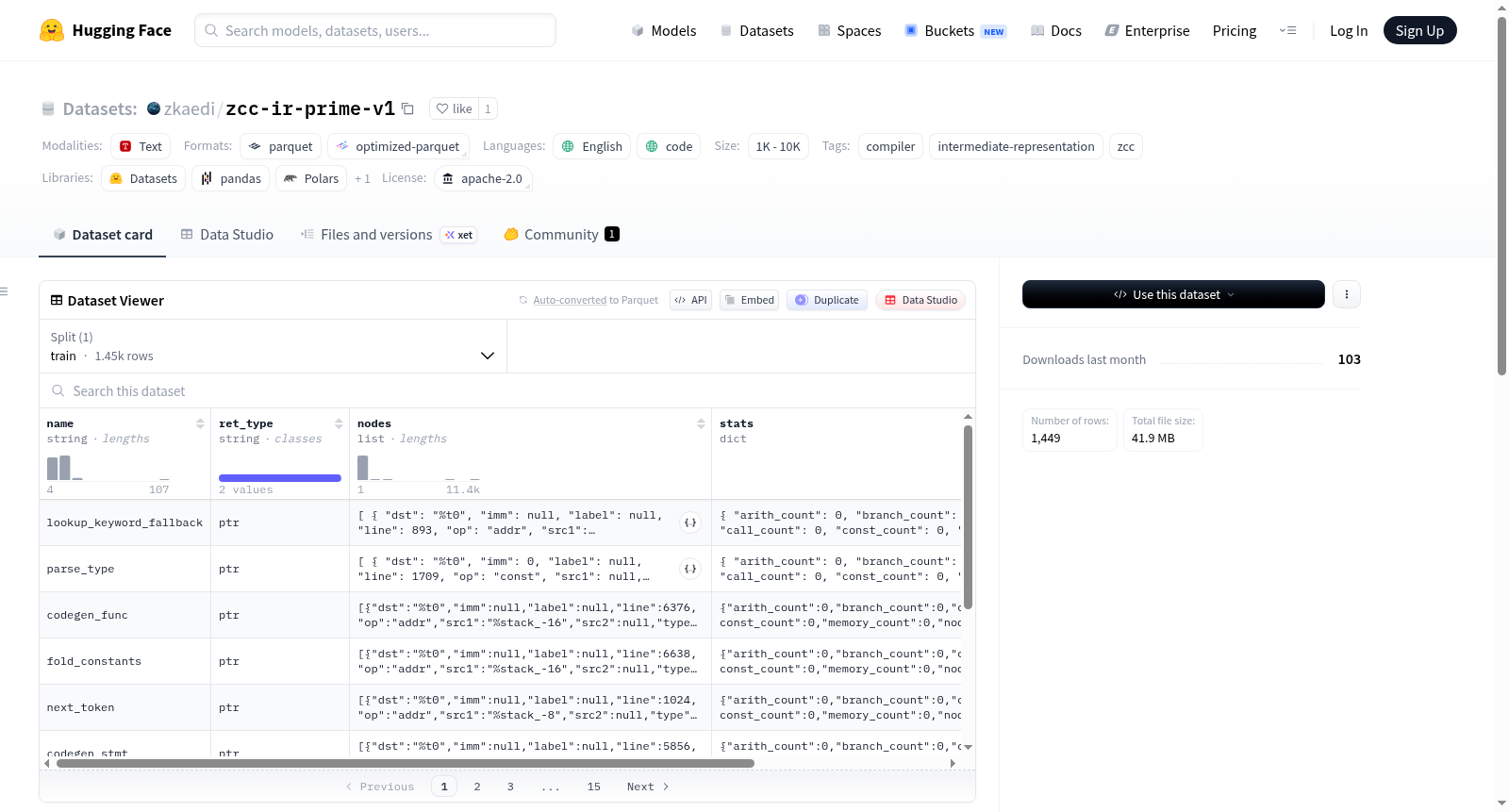This screenshot has height=812, width=1509.
Task: Open the Docs page
Action: click(1056, 31)
